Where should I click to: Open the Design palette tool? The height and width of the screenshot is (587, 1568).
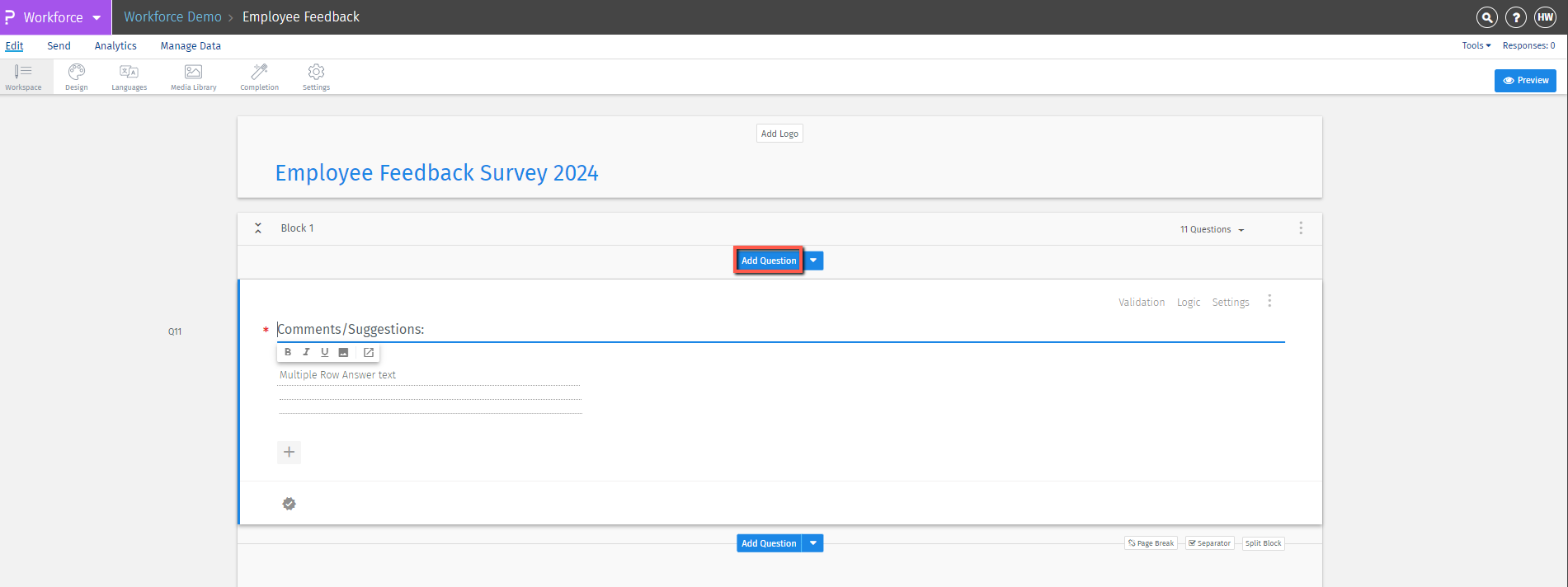[77, 77]
